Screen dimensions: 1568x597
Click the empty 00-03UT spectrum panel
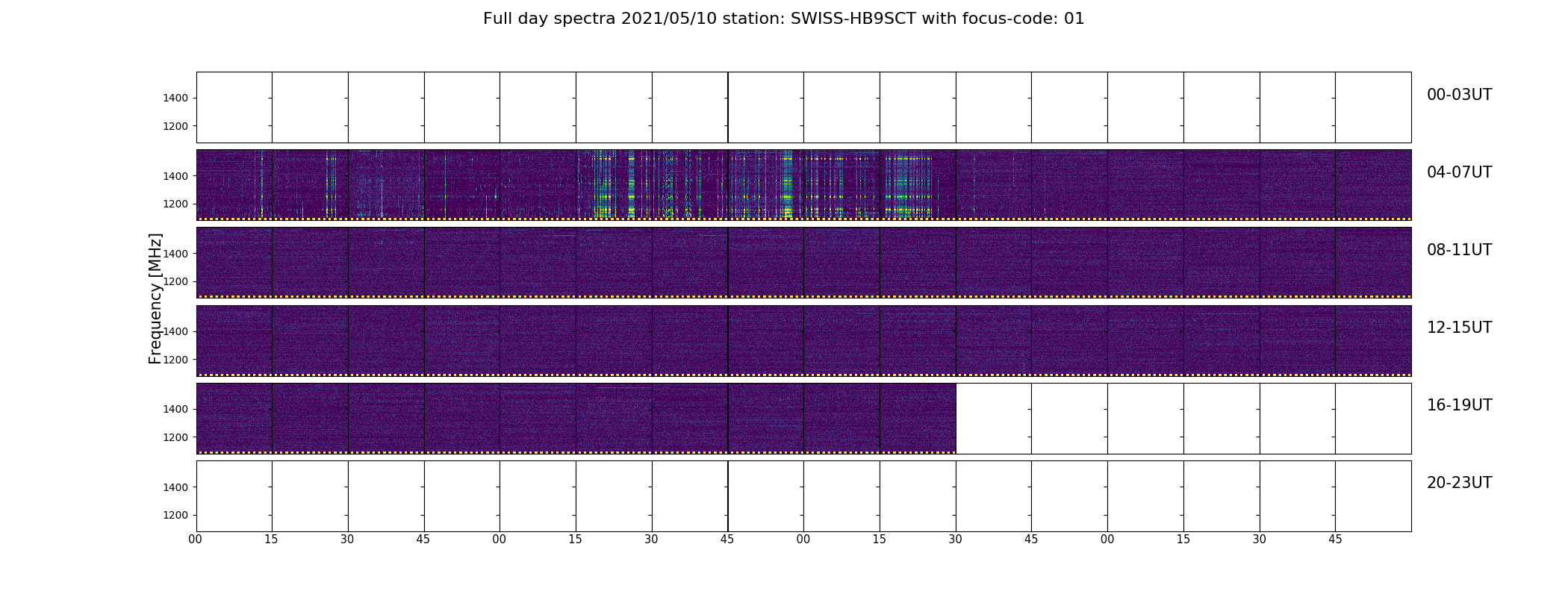pos(803,107)
